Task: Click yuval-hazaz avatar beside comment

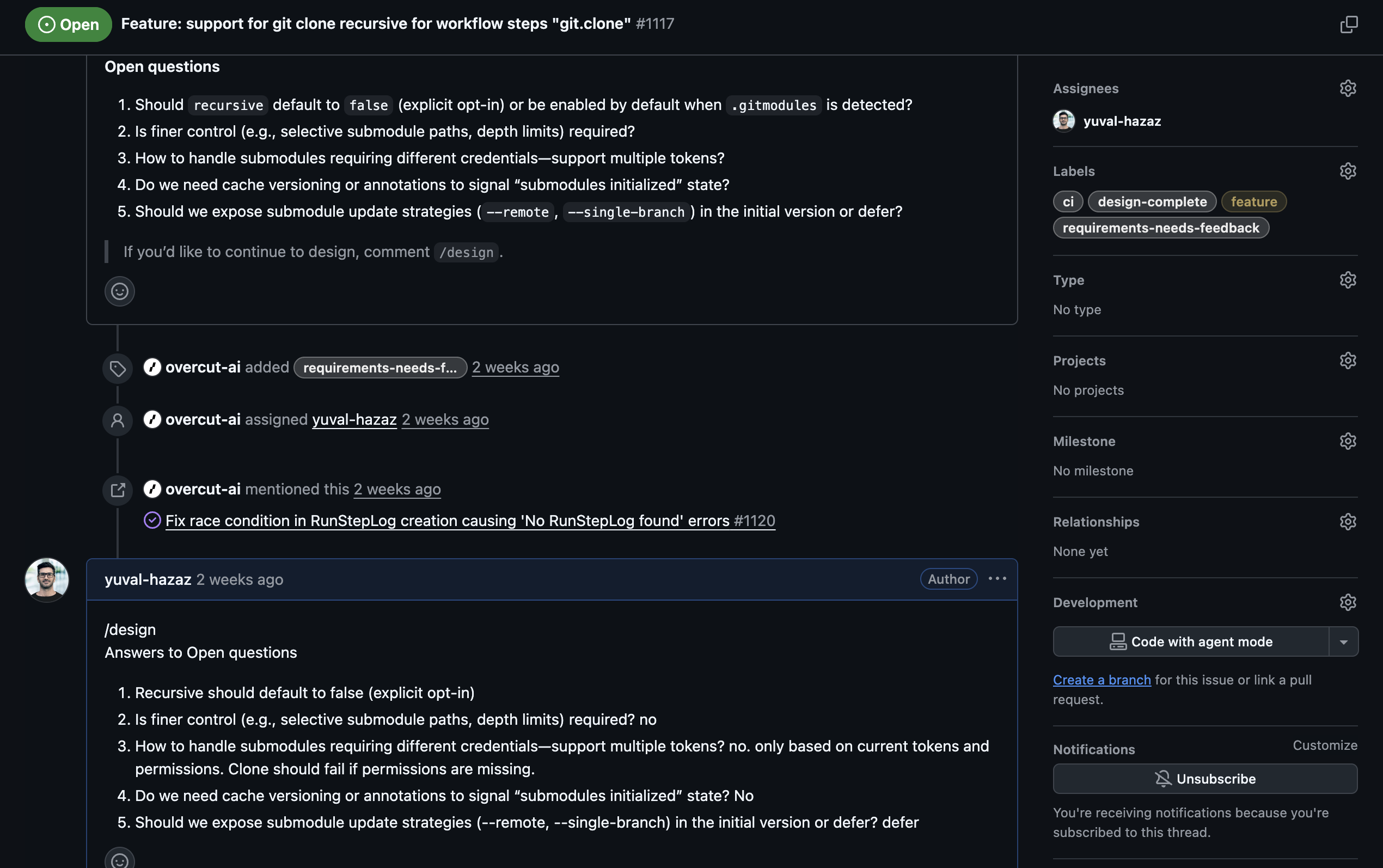Action: click(46, 579)
